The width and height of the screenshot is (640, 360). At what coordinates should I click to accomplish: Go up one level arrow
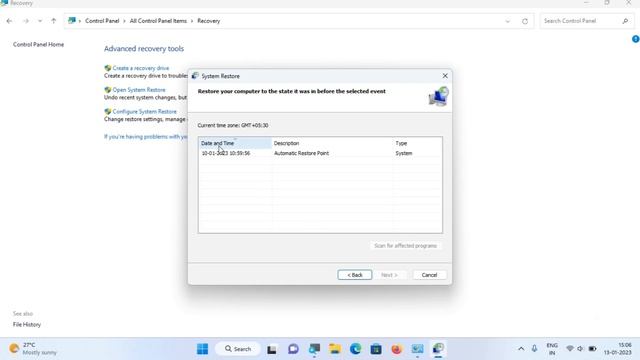53,21
